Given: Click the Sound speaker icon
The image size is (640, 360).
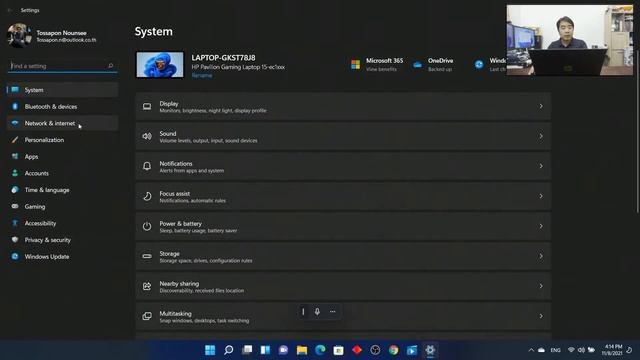Looking at the screenshot, I should 147,136.
